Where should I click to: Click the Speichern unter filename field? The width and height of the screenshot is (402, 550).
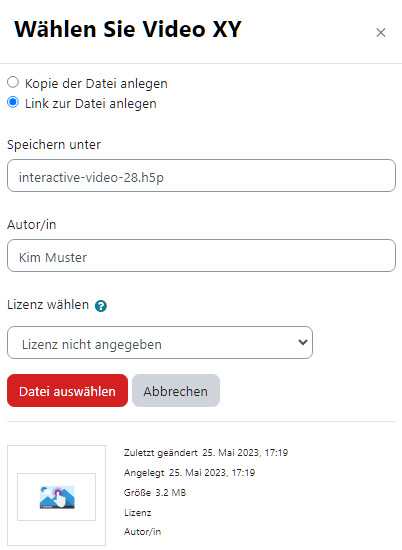(x=201, y=175)
